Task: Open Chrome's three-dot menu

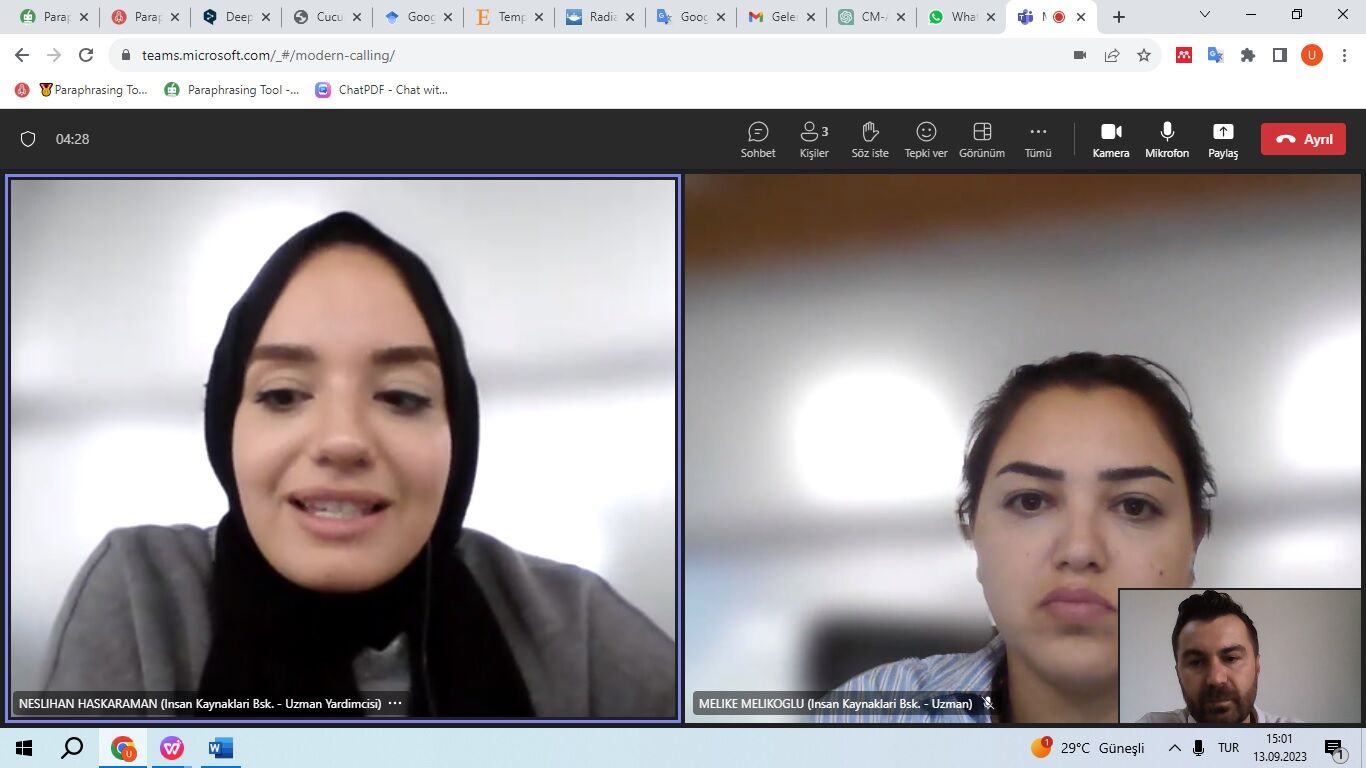Action: pos(1344,55)
